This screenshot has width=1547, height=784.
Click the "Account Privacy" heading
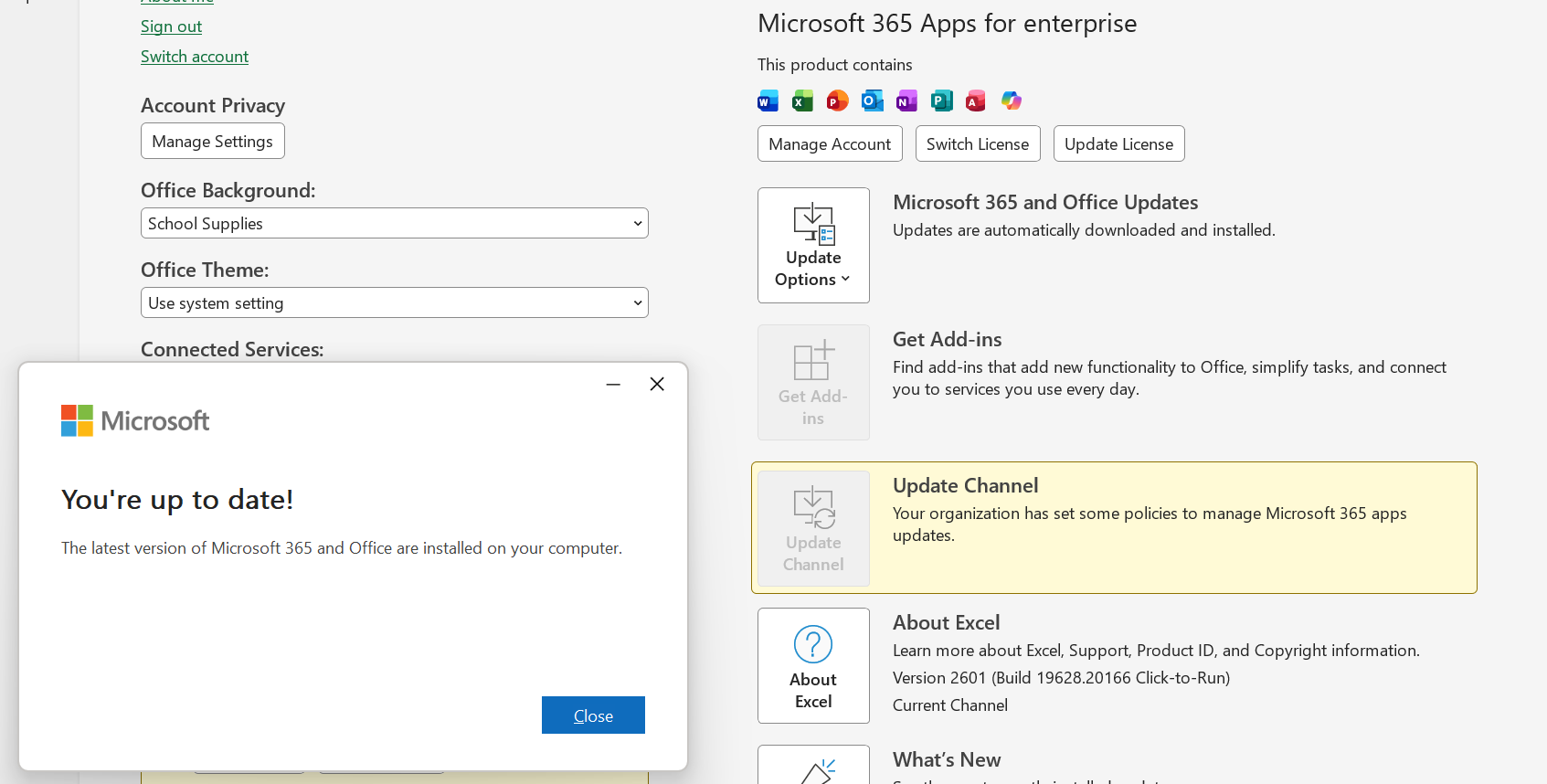pos(213,105)
